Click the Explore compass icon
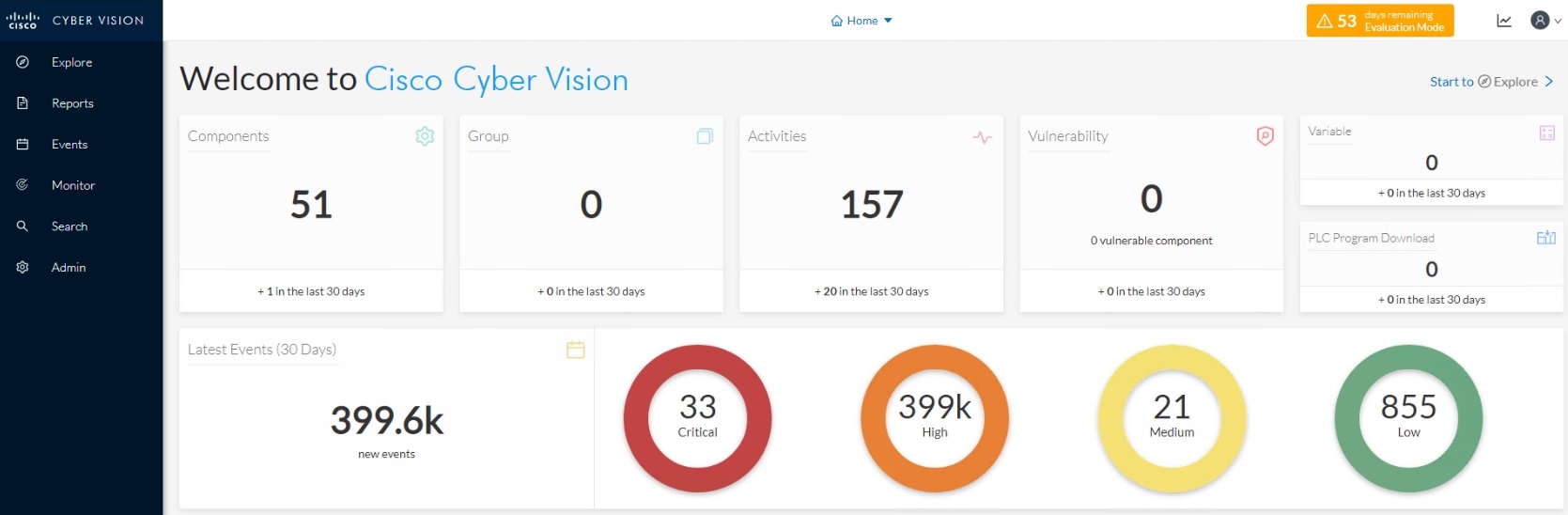The height and width of the screenshot is (515, 1568). pyautogui.click(x=23, y=62)
